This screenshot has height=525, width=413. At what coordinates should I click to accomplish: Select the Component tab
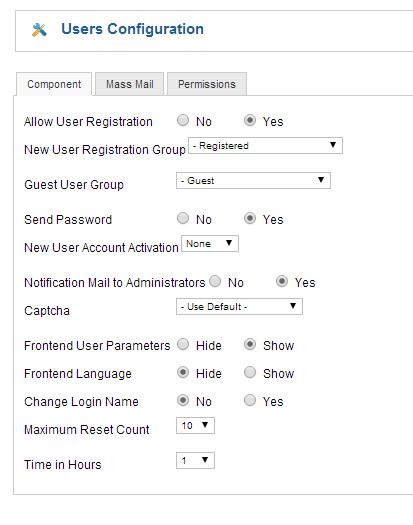coord(54,84)
